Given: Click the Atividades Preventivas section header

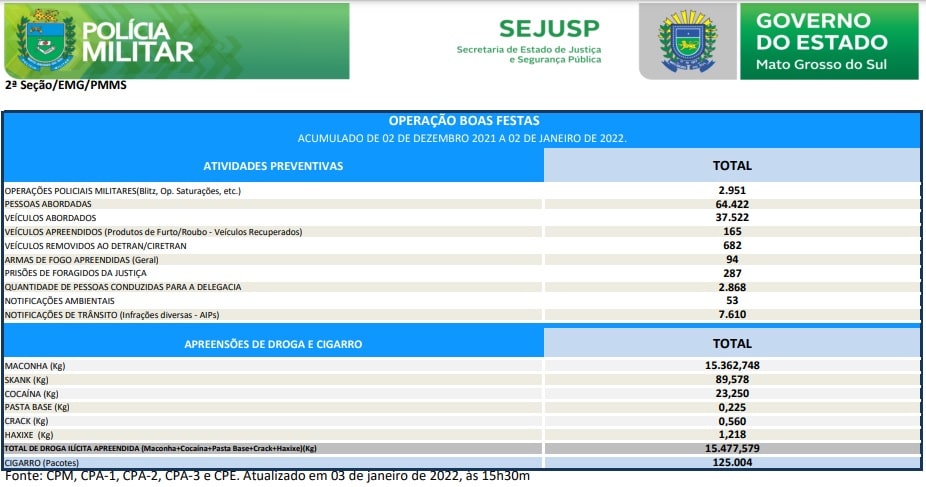Looking at the screenshot, I should pyautogui.click(x=273, y=165).
